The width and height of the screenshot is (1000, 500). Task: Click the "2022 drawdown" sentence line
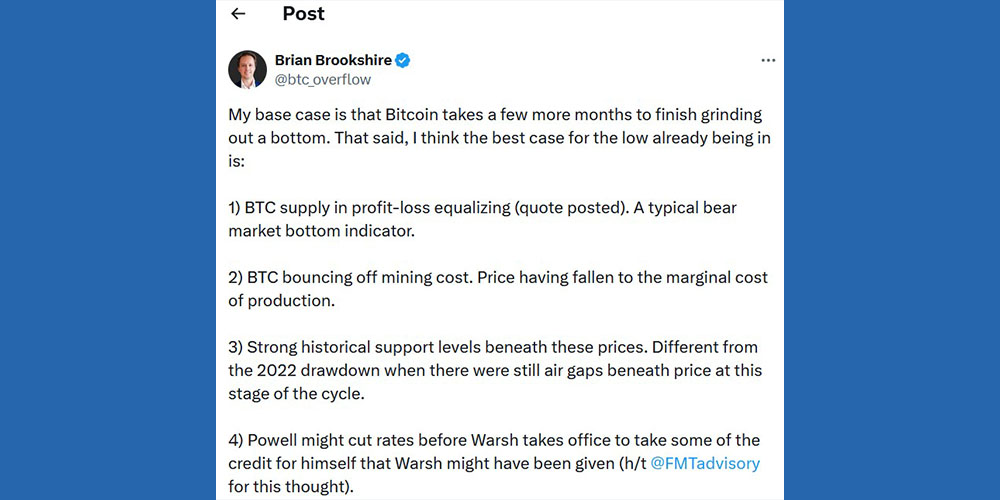click(x=494, y=370)
